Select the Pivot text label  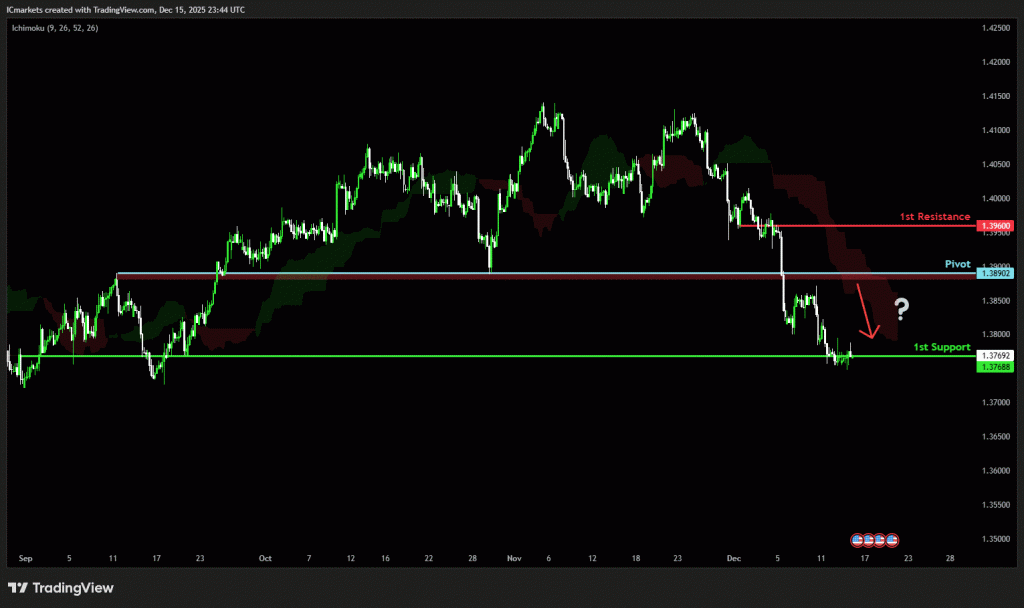tap(958, 263)
